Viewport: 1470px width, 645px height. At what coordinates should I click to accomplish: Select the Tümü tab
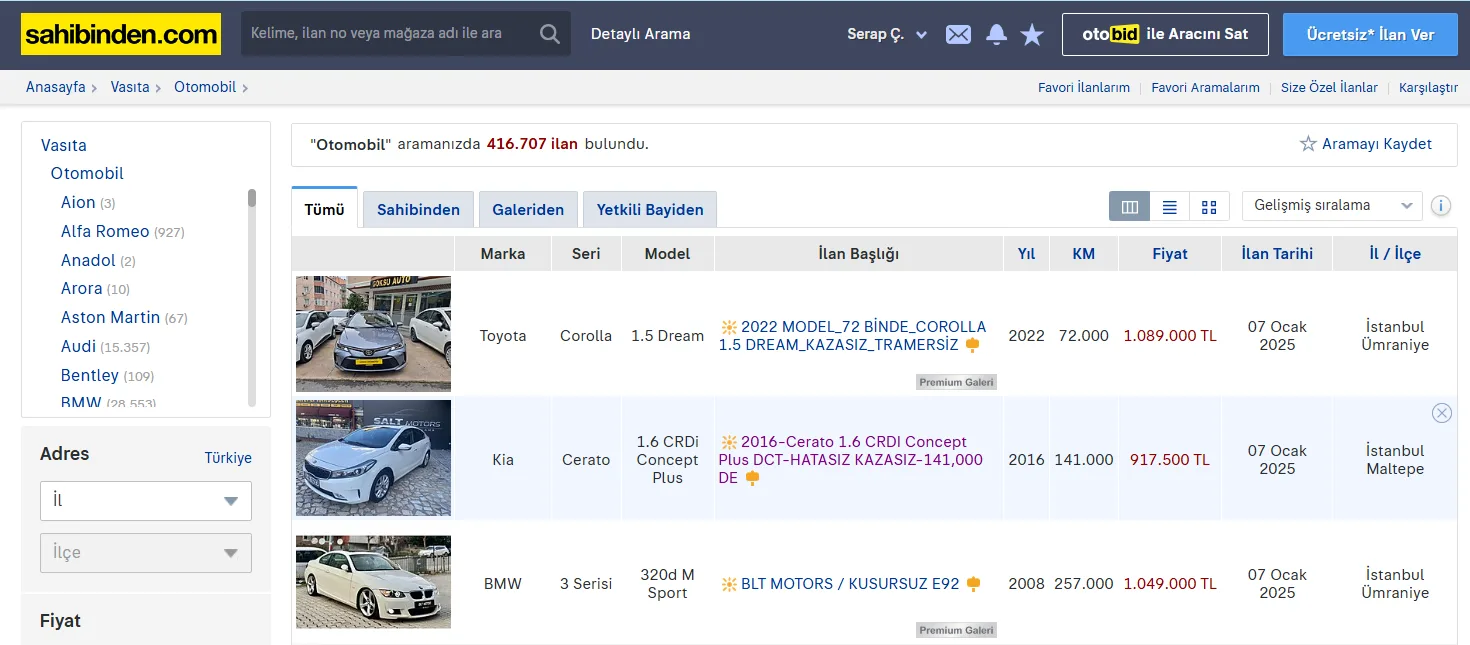coord(324,209)
